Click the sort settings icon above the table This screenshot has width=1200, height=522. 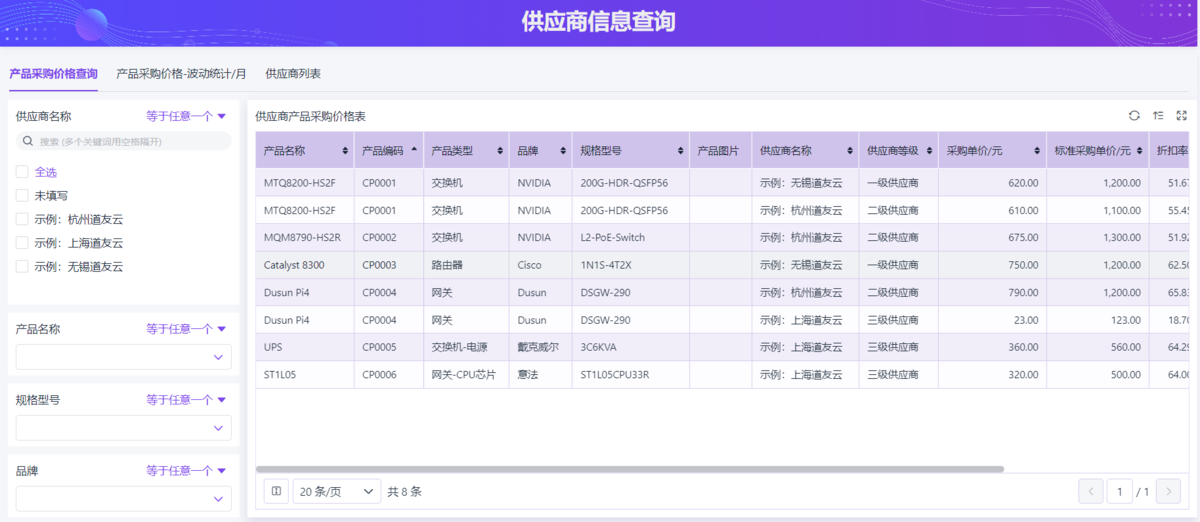(x=1158, y=116)
